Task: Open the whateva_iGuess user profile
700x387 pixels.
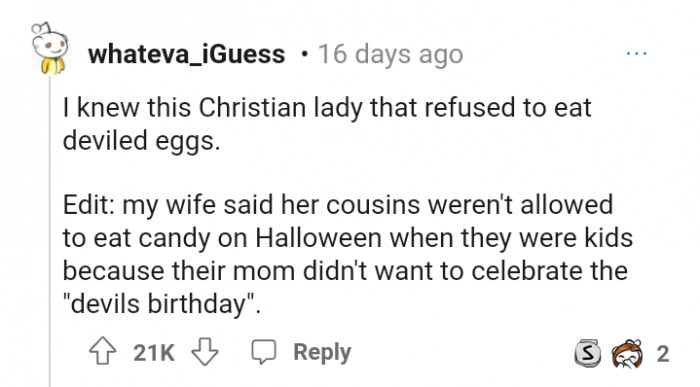Action: (186, 54)
